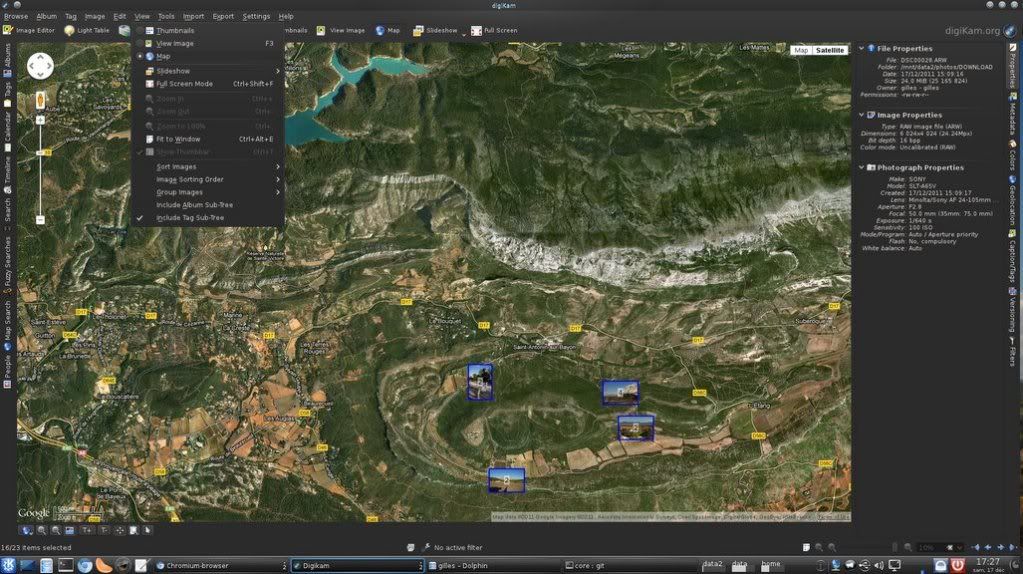Collapse the File Properties section
1023x574 pixels.
pyautogui.click(x=862, y=48)
